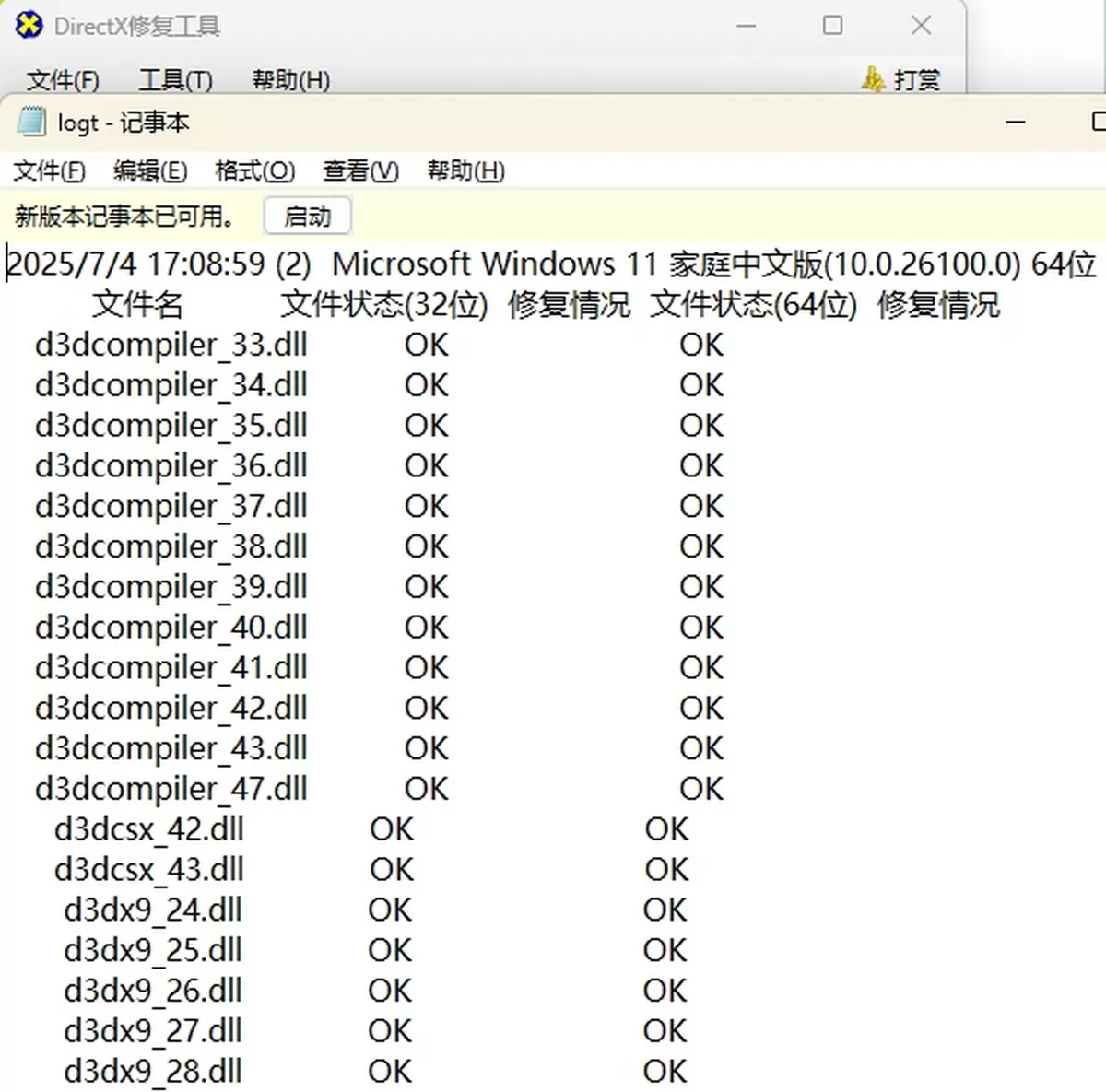Viewport: 1106px width, 1092px height.
Task: Click d3dcompiler_43.dll in the log
Action: click(171, 749)
